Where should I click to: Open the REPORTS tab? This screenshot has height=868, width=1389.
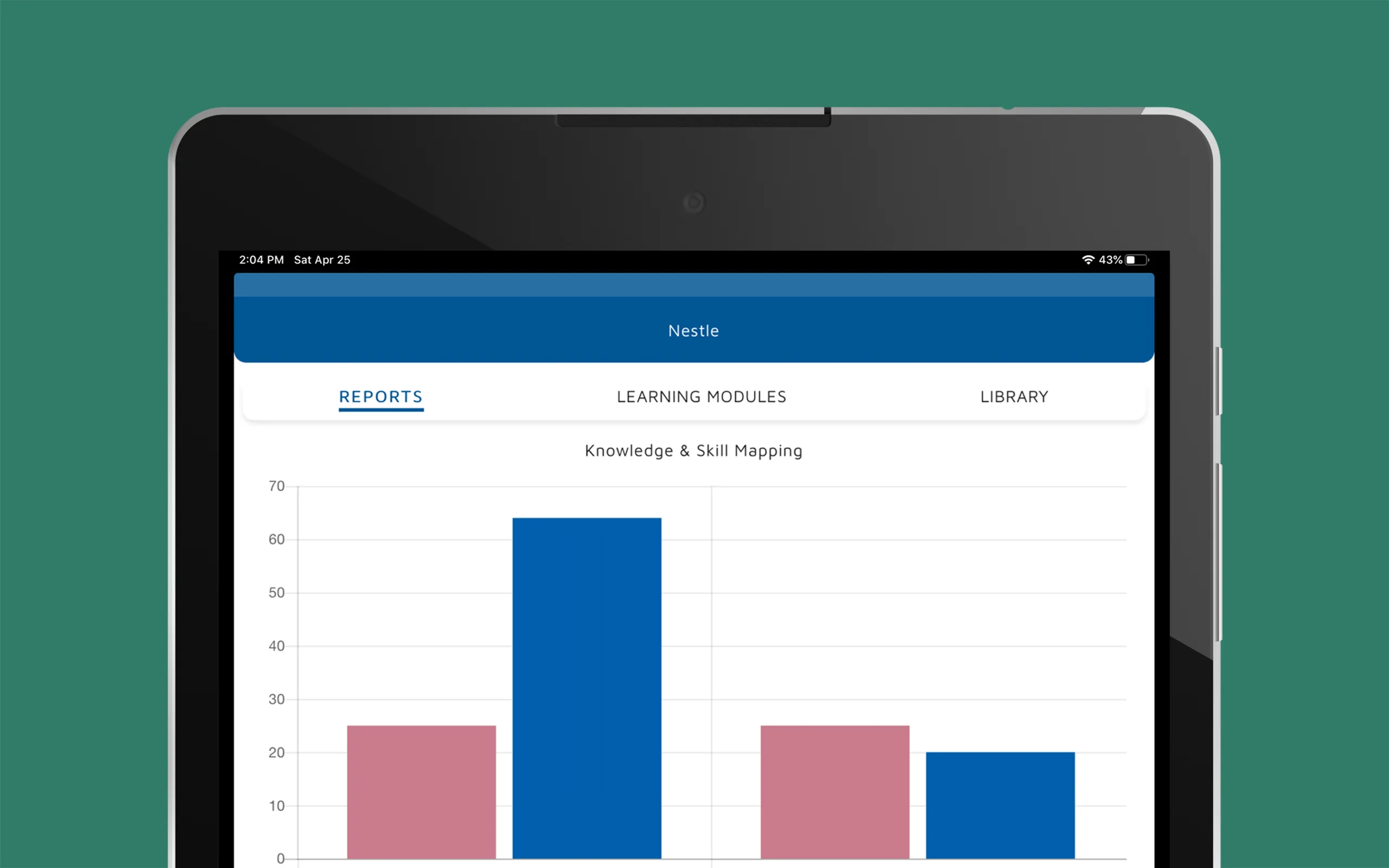380,397
